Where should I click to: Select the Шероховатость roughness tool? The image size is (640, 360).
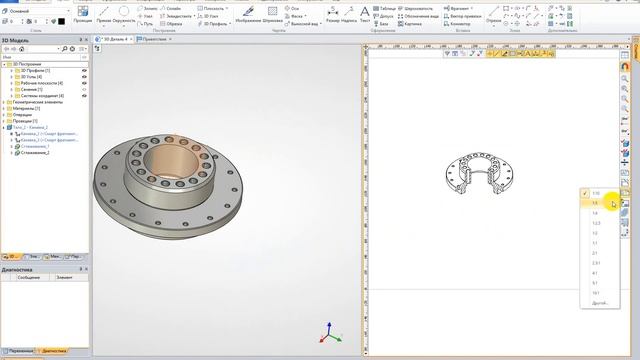click(x=415, y=8)
